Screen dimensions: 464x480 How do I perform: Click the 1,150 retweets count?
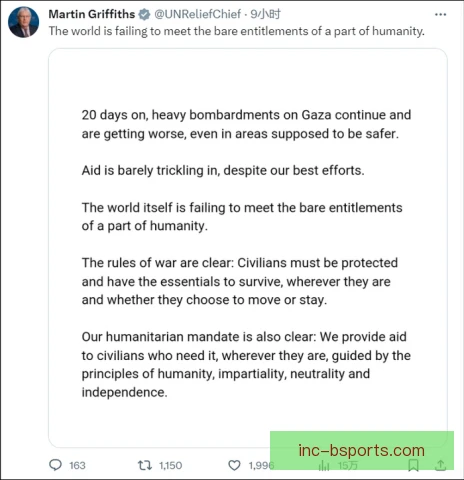pyautogui.click(x=170, y=465)
